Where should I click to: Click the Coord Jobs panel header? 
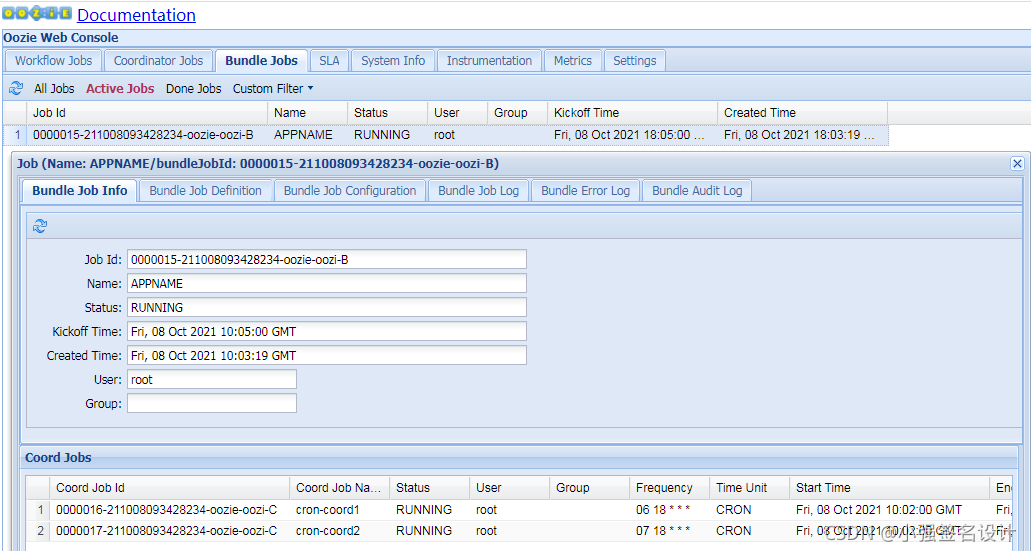tap(519, 458)
